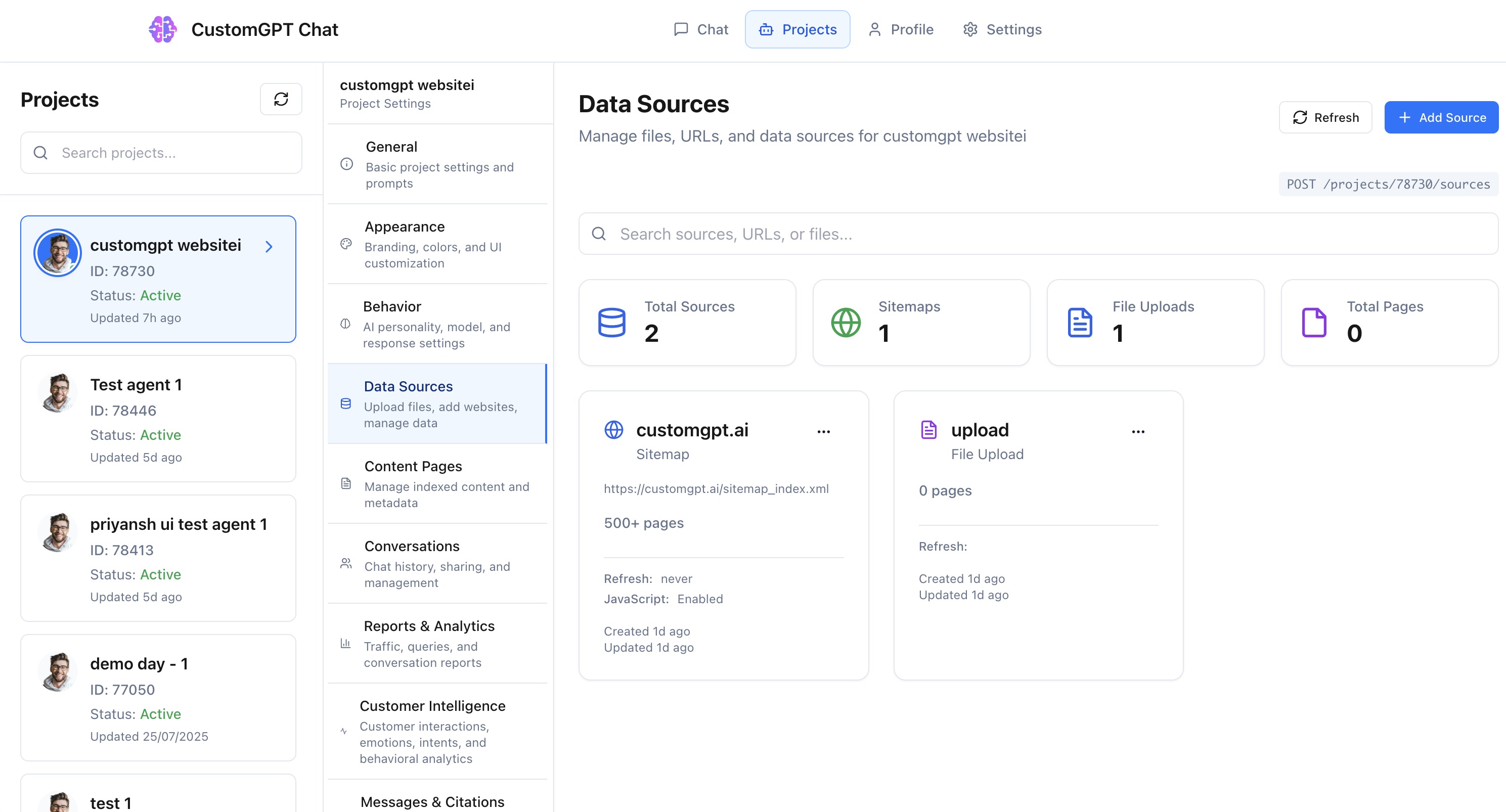Open Customer Intelligence section
The image size is (1506, 812).
[437, 731]
